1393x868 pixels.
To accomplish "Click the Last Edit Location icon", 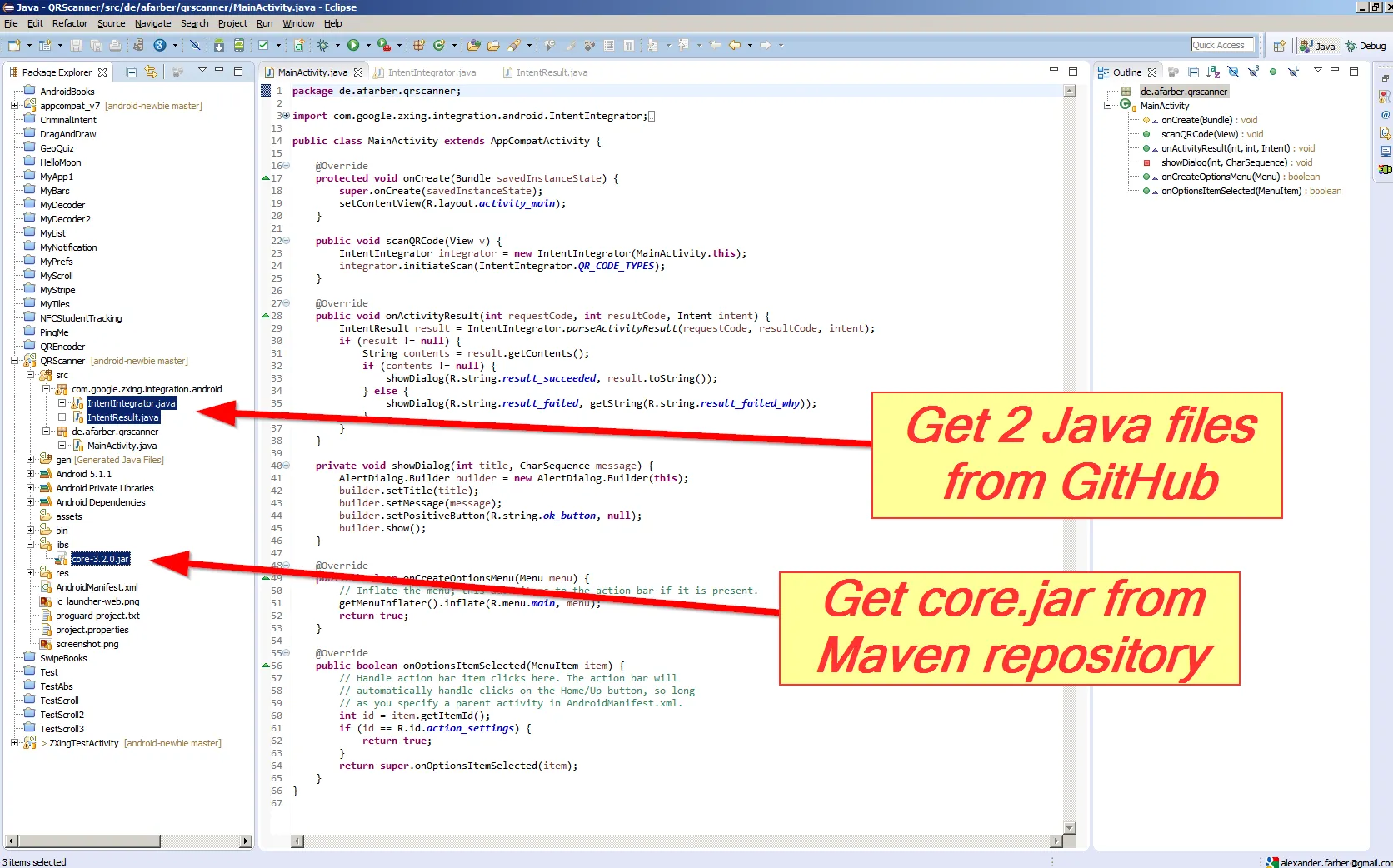I will (x=715, y=45).
